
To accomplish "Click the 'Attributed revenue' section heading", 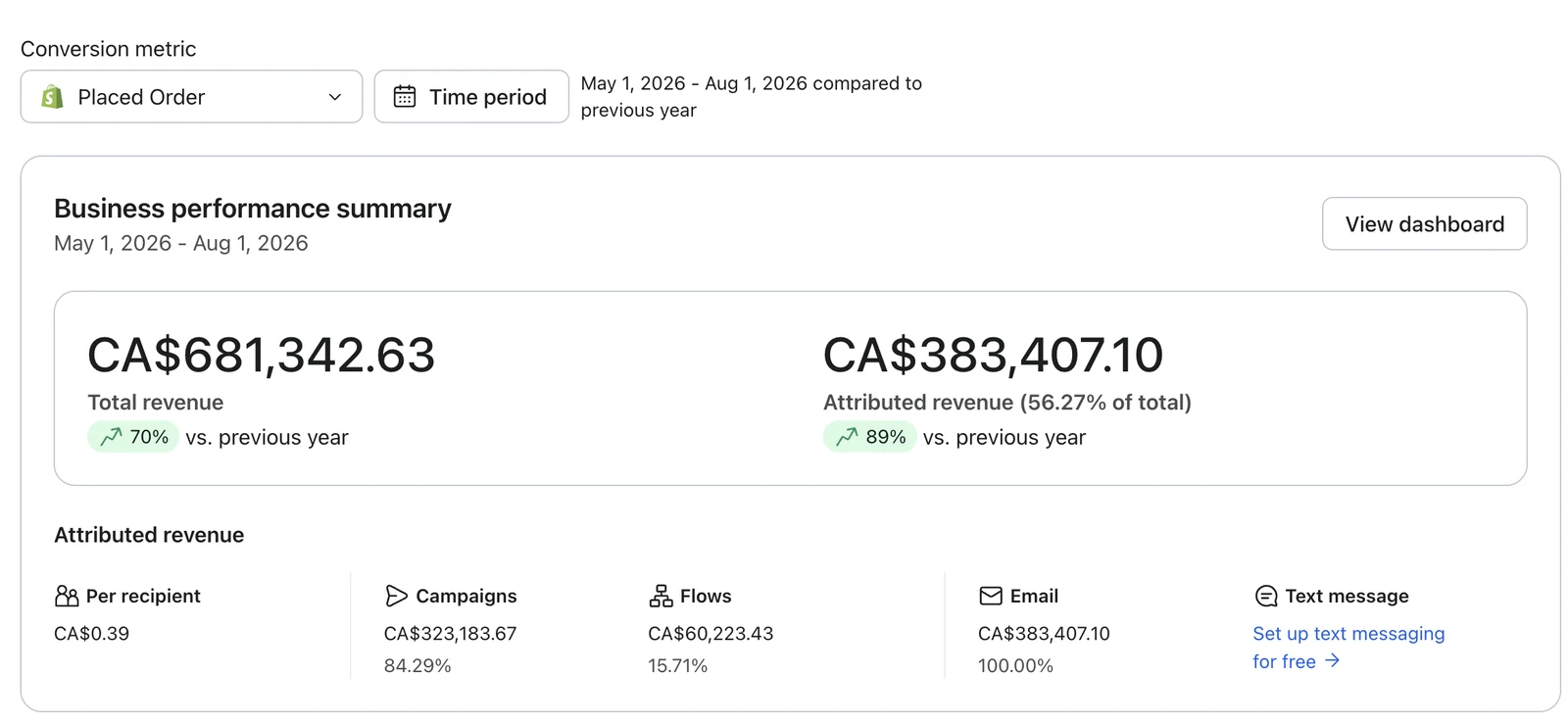I will pyautogui.click(x=149, y=535).
